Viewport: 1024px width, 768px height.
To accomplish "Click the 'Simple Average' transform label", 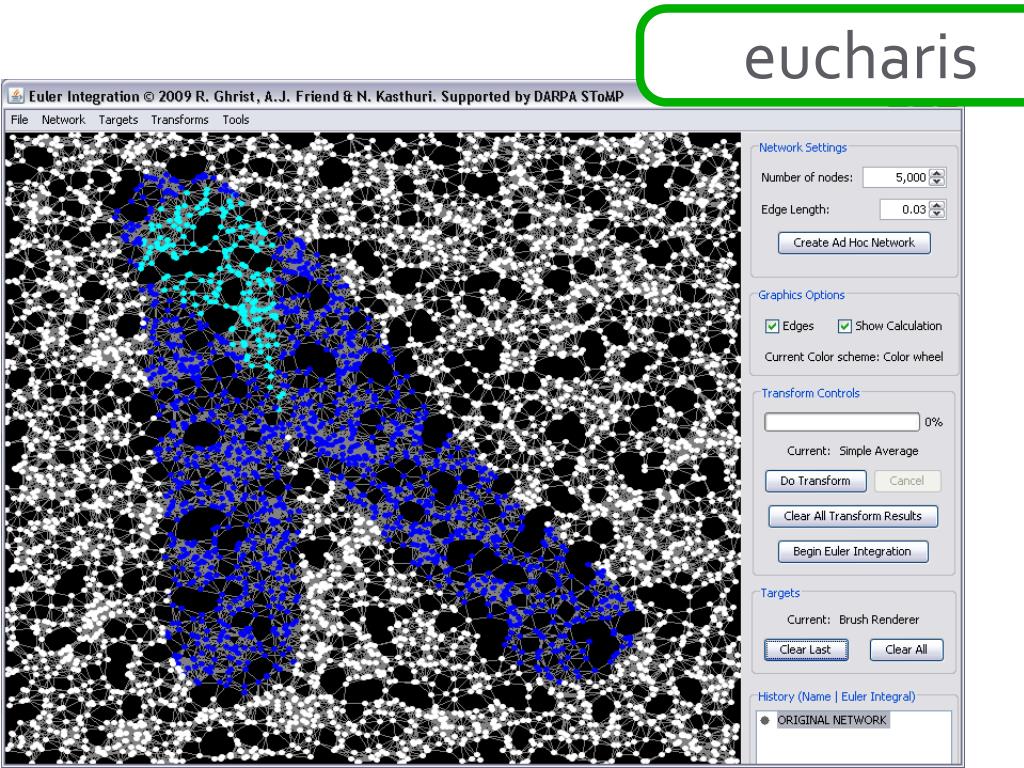I will (878, 451).
